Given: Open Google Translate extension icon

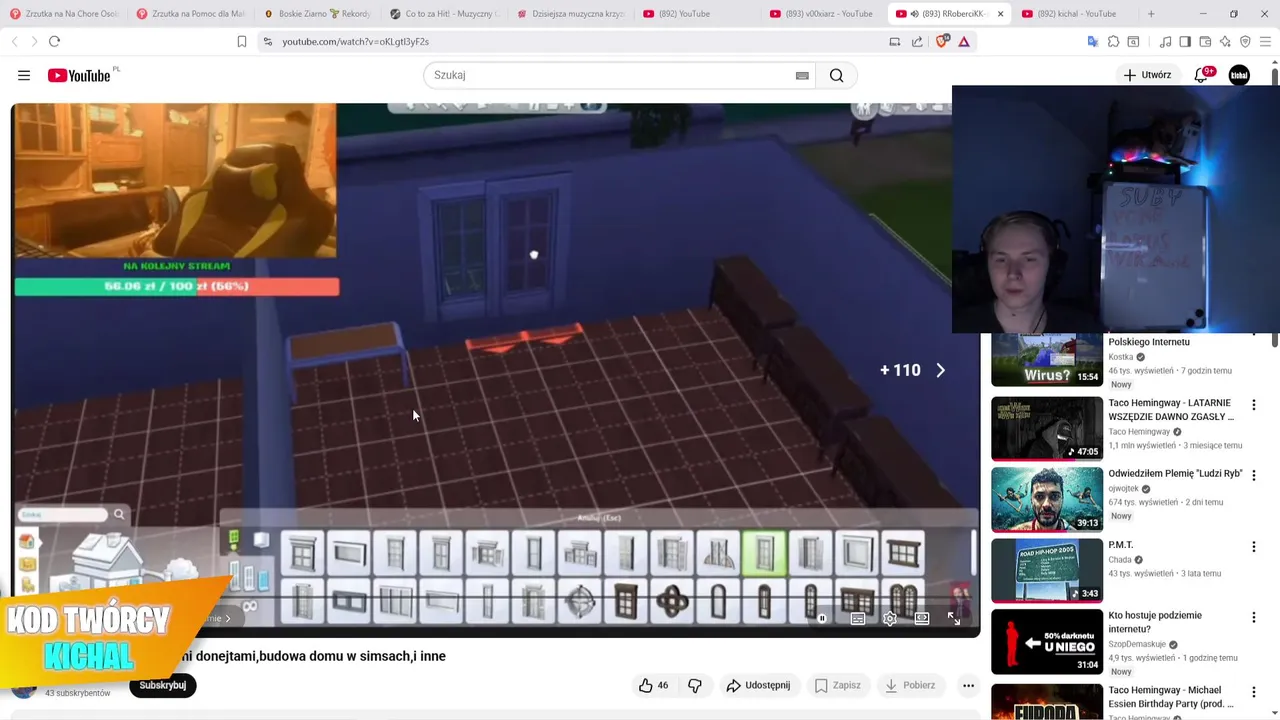Looking at the screenshot, I should click(1093, 41).
